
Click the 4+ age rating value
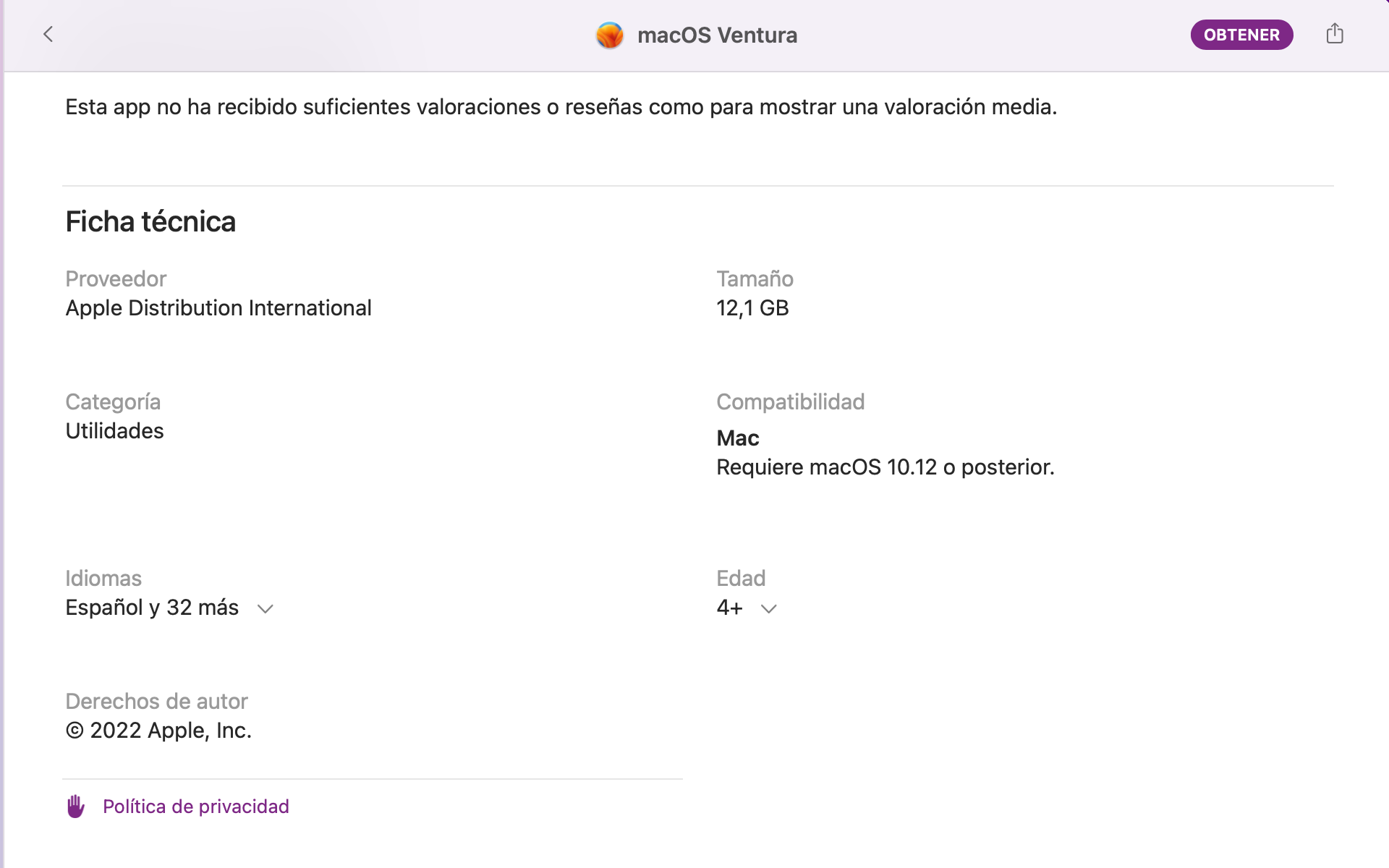click(729, 608)
